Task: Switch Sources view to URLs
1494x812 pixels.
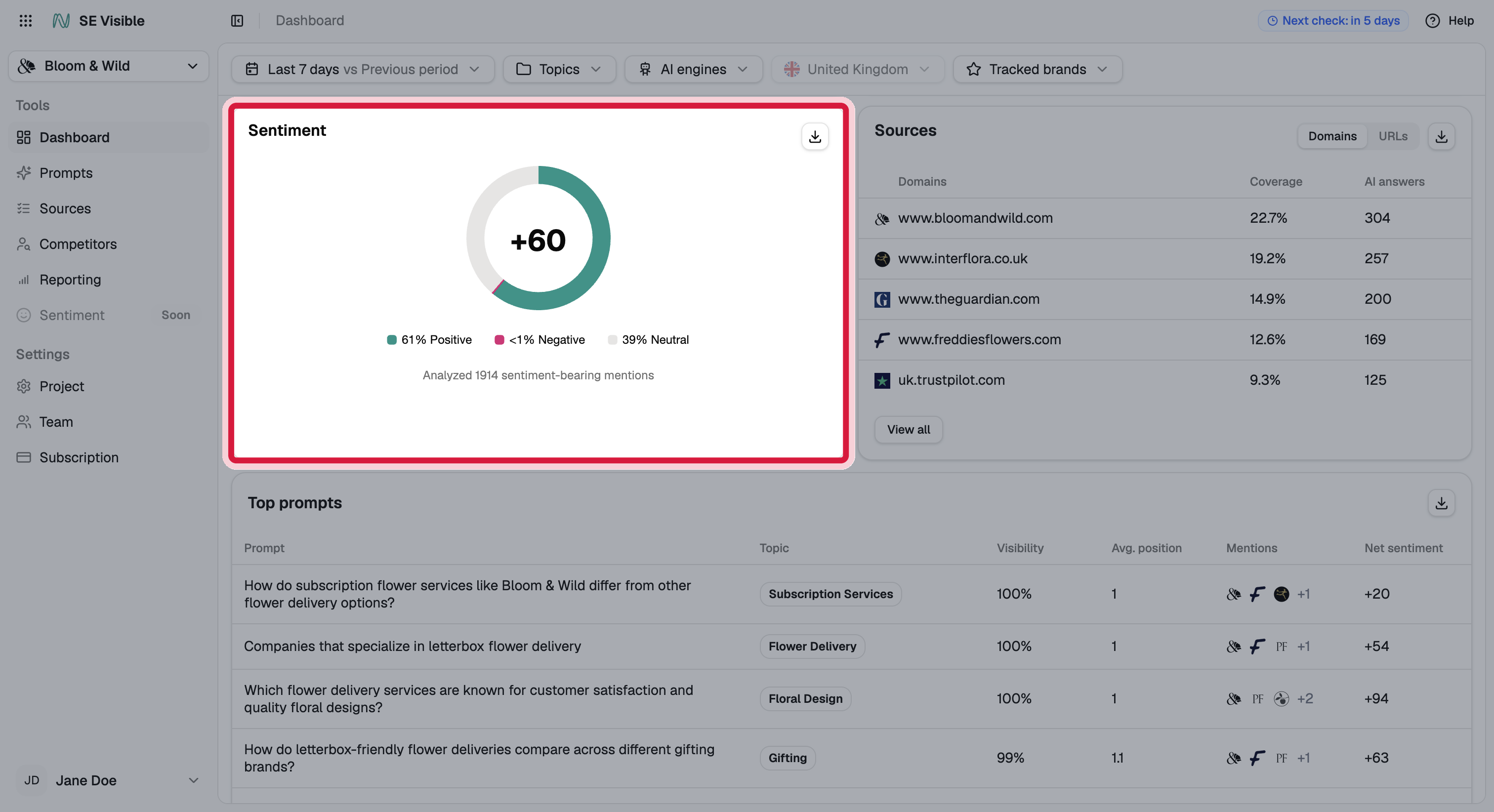Action: (1393, 136)
